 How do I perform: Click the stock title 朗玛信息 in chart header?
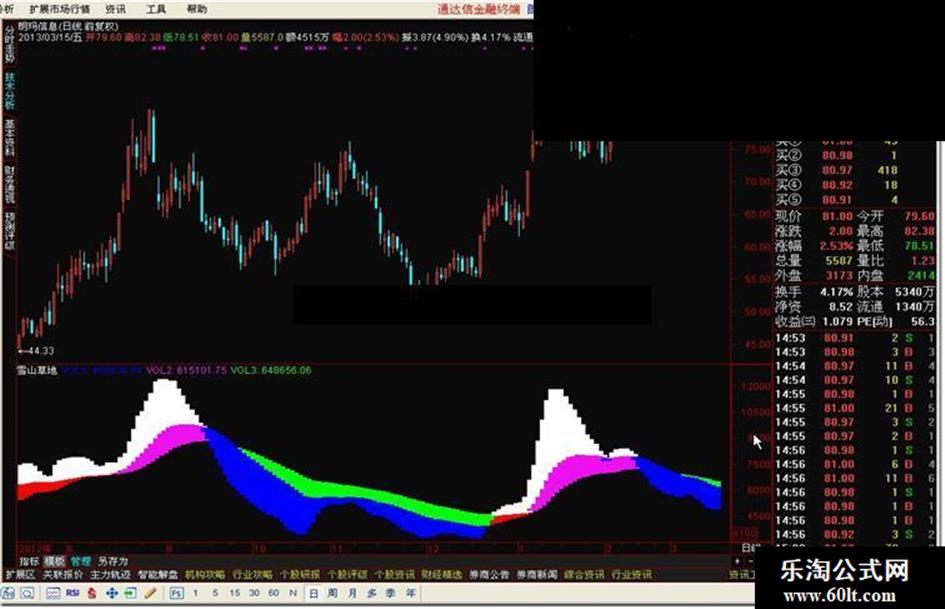[39, 27]
